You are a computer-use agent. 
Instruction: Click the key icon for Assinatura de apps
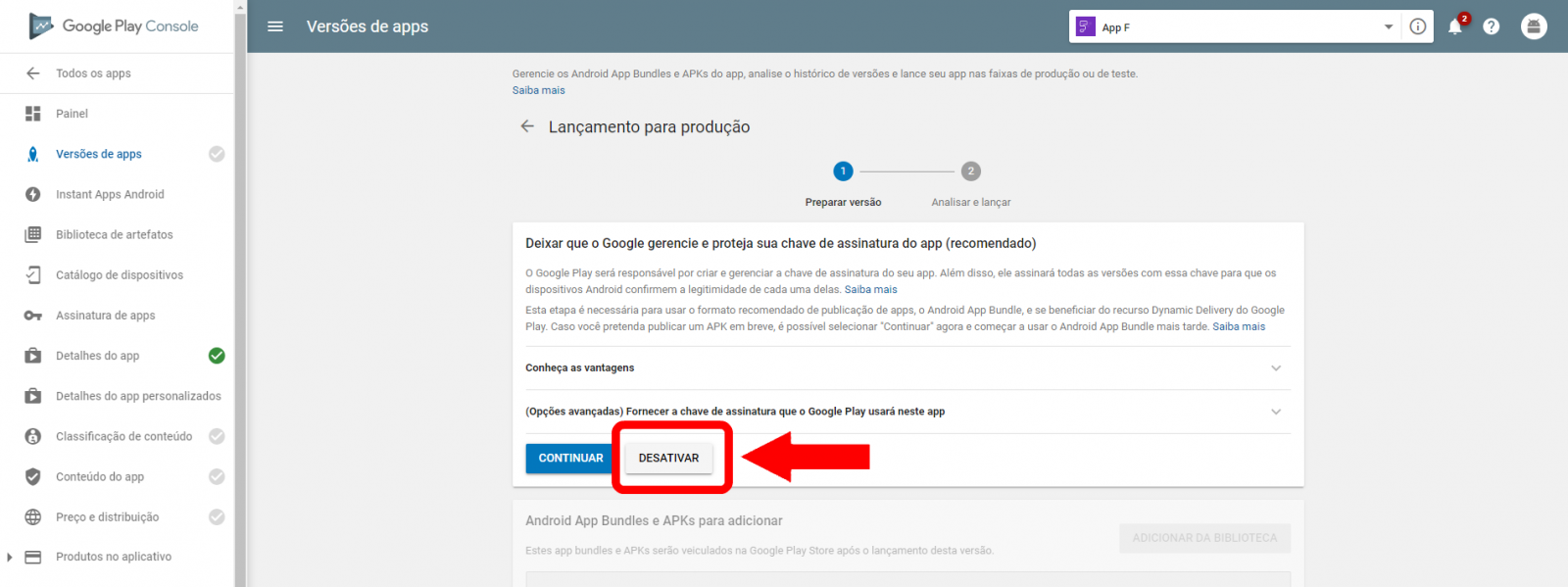[33, 316]
